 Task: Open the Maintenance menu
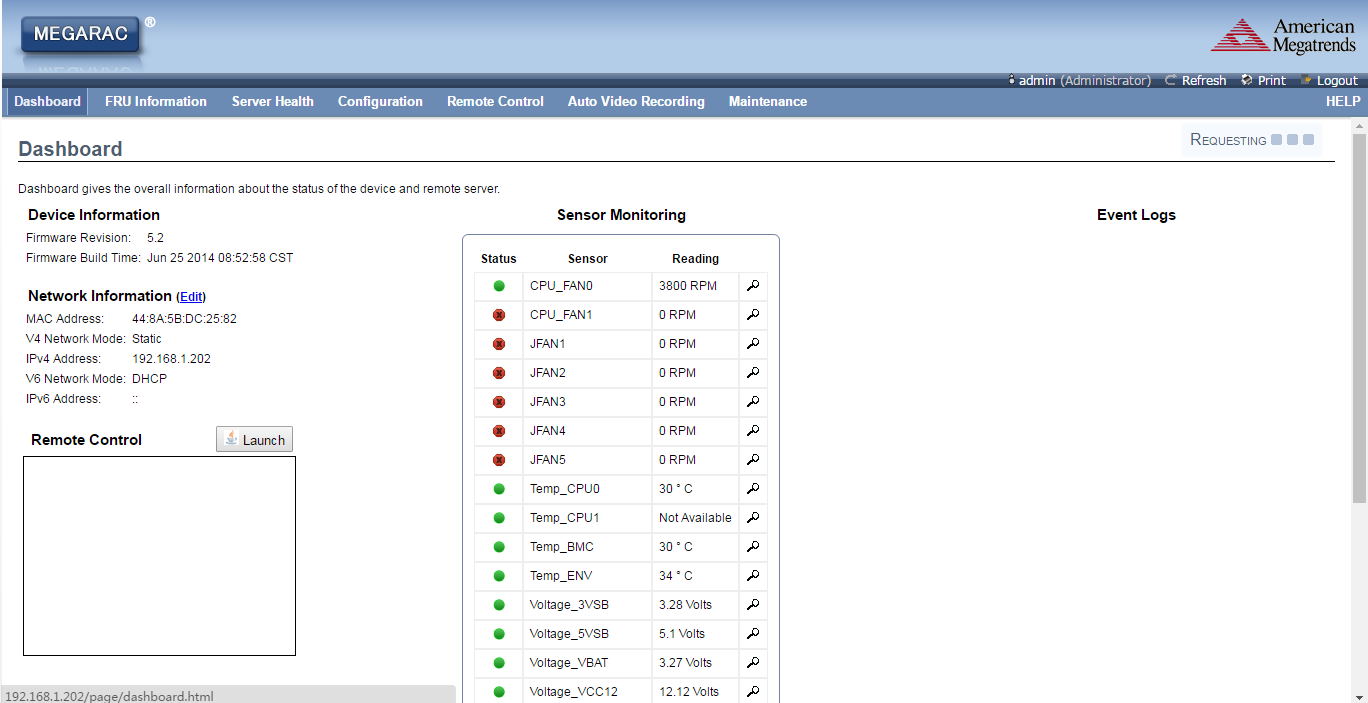(768, 102)
